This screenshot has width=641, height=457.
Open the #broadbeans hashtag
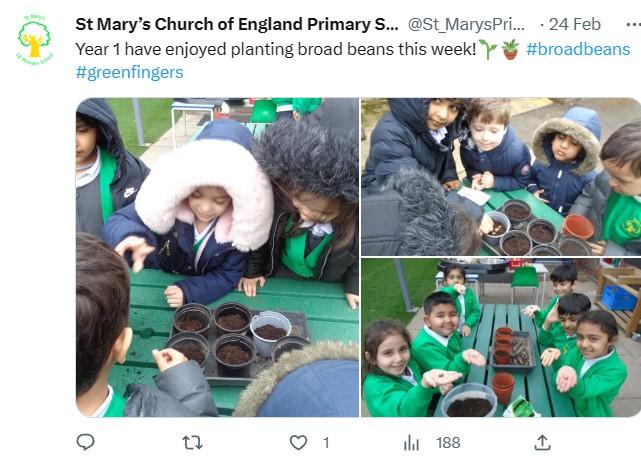tap(578, 50)
